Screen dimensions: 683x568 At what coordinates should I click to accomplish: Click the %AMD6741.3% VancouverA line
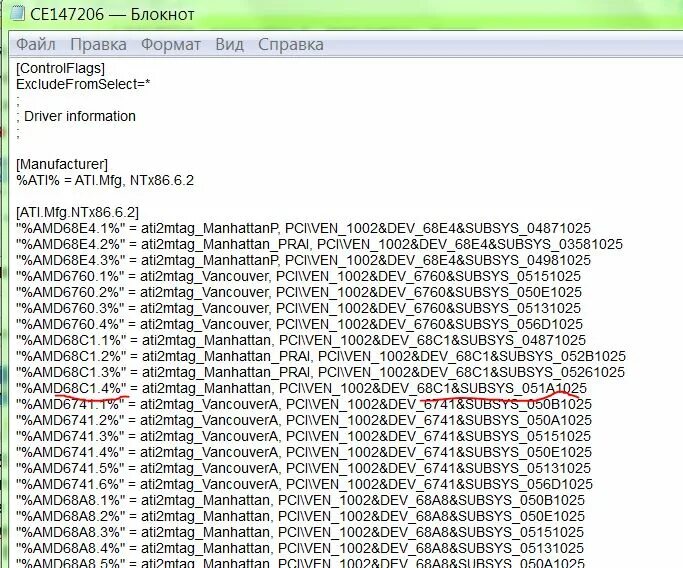304,436
